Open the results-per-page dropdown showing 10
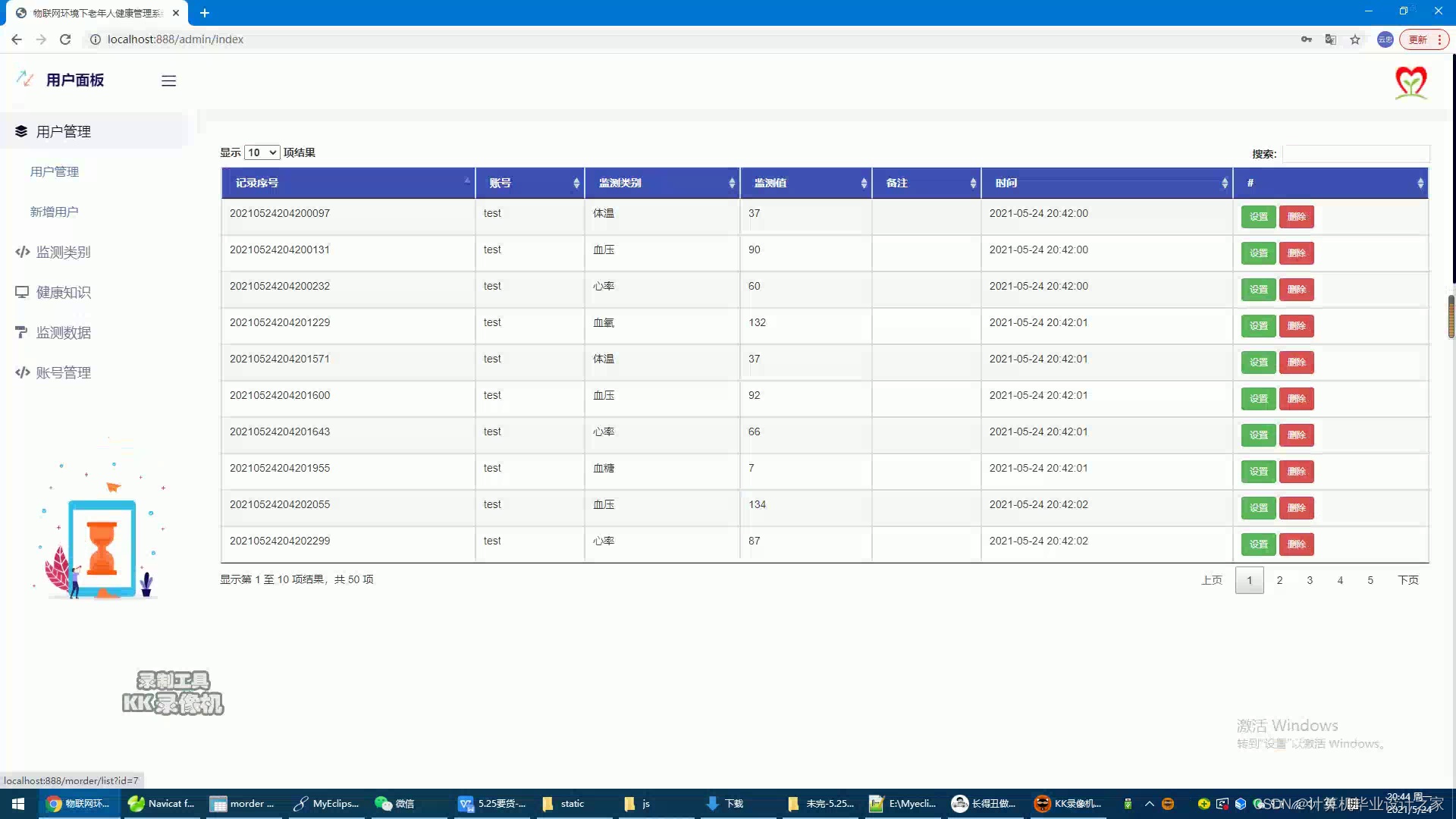This screenshot has height=819, width=1456. pyautogui.click(x=262, y=152)
